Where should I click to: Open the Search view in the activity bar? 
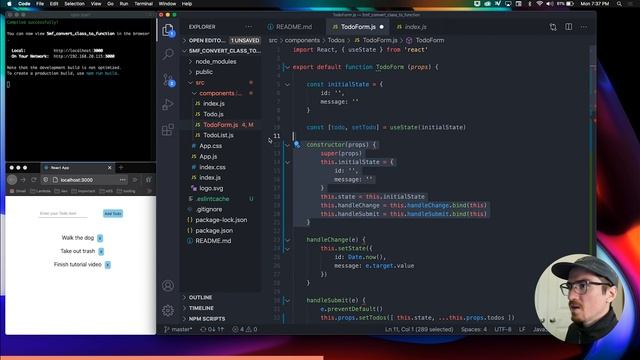point(168,54)
